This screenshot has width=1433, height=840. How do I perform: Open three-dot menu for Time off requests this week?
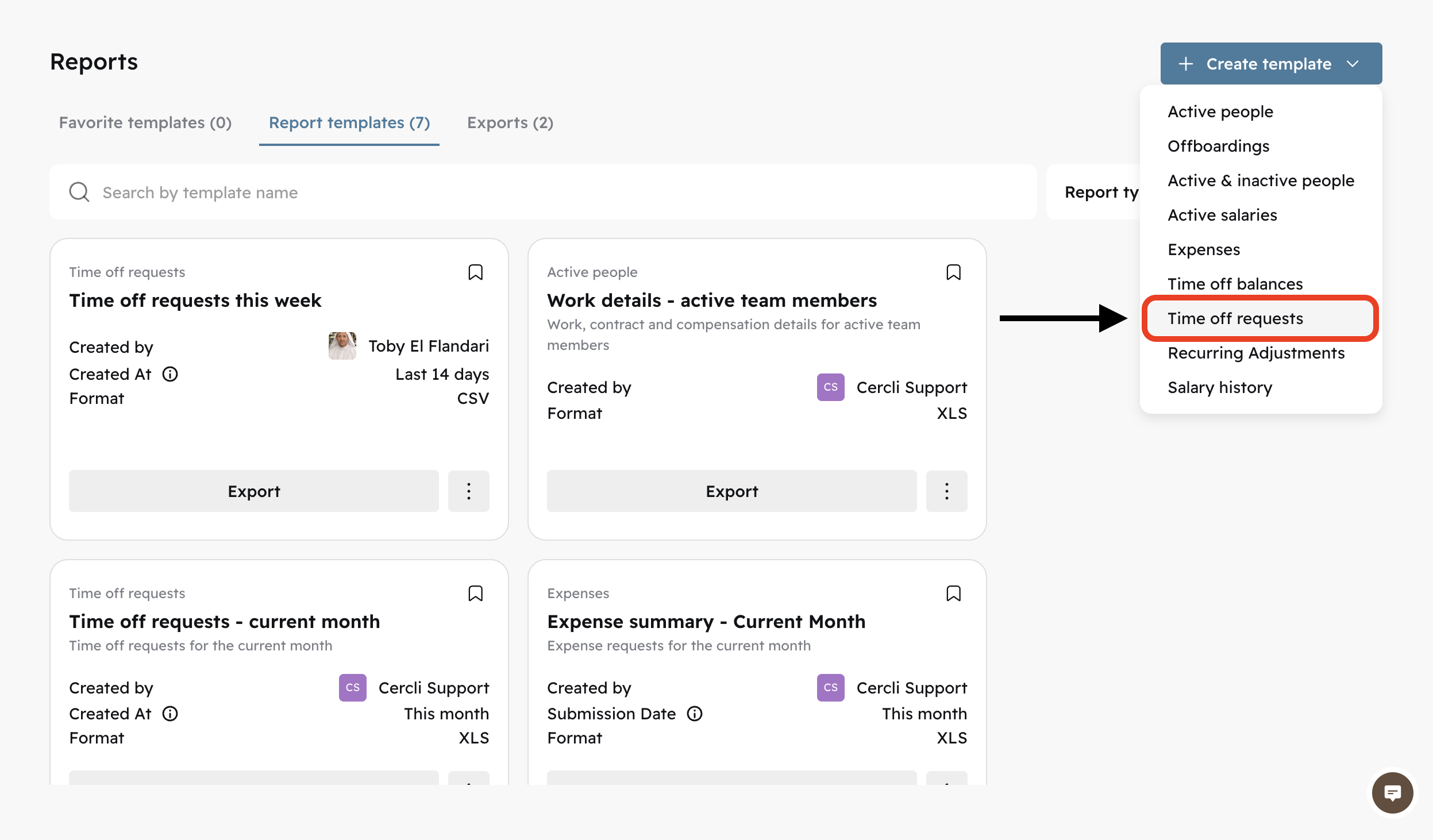[469, 491]
